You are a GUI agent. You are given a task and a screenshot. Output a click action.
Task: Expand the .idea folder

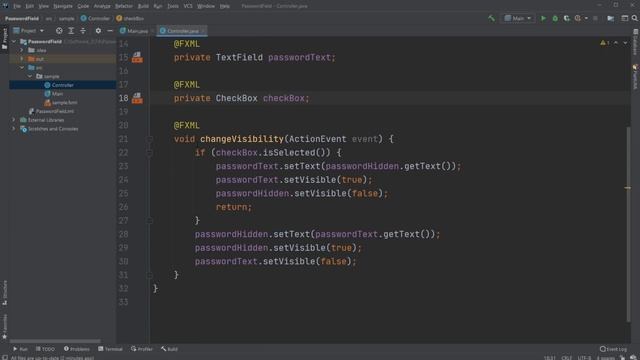click(22, 50)
